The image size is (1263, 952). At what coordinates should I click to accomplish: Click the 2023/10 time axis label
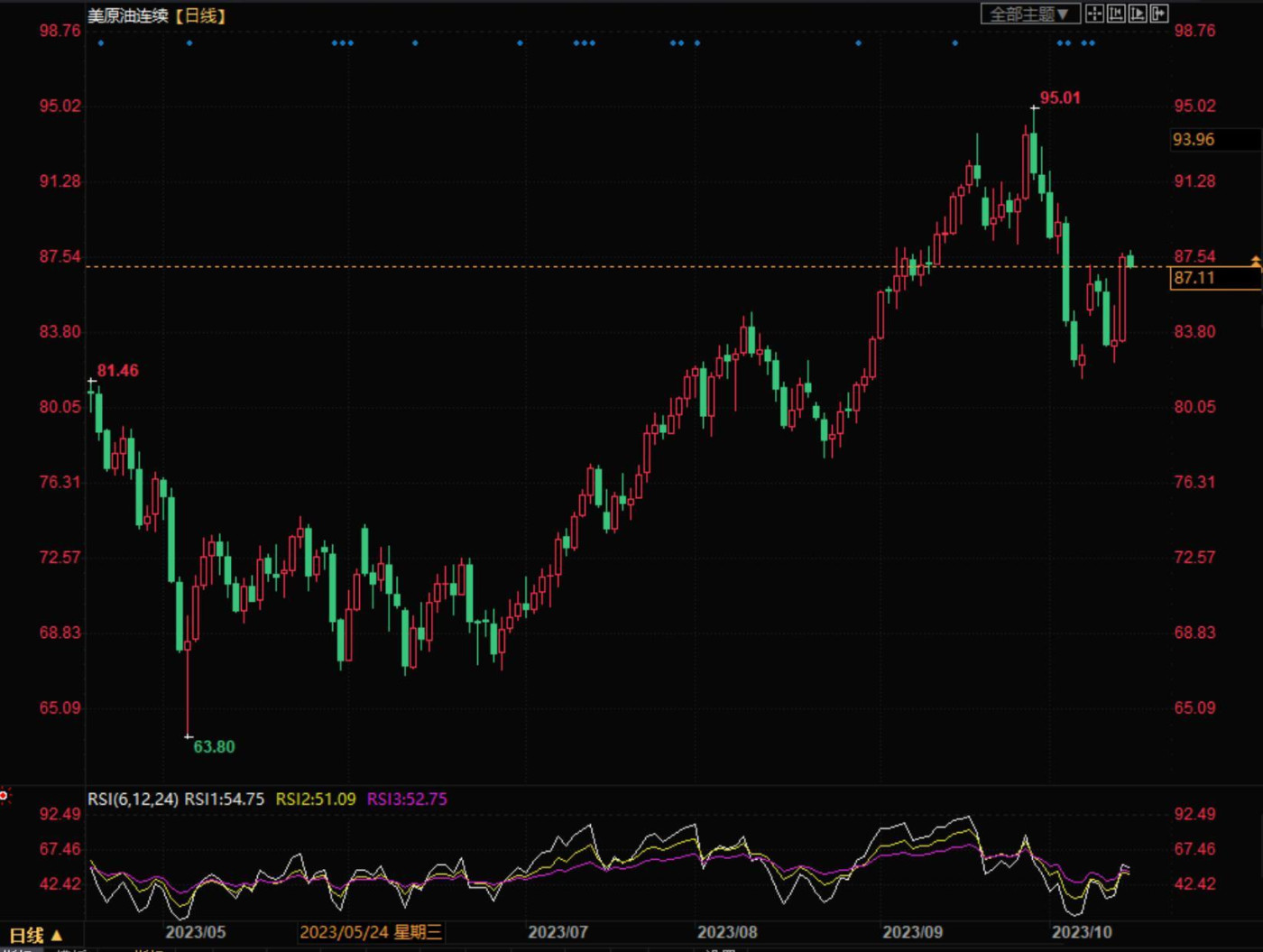pos(1082,932)
